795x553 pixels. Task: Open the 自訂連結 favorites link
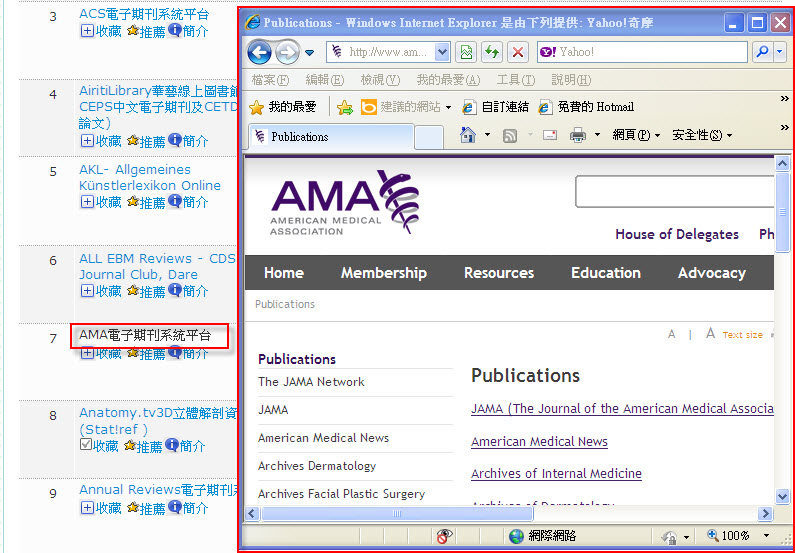(495, 107)
